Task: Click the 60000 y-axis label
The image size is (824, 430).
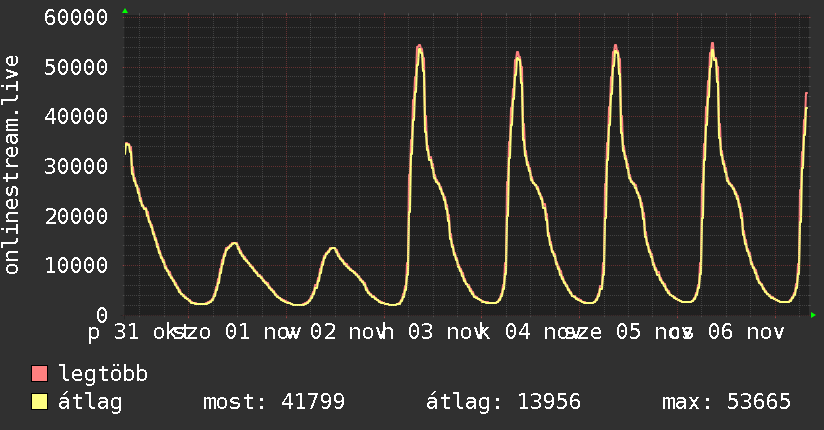Action: [76, 17]
